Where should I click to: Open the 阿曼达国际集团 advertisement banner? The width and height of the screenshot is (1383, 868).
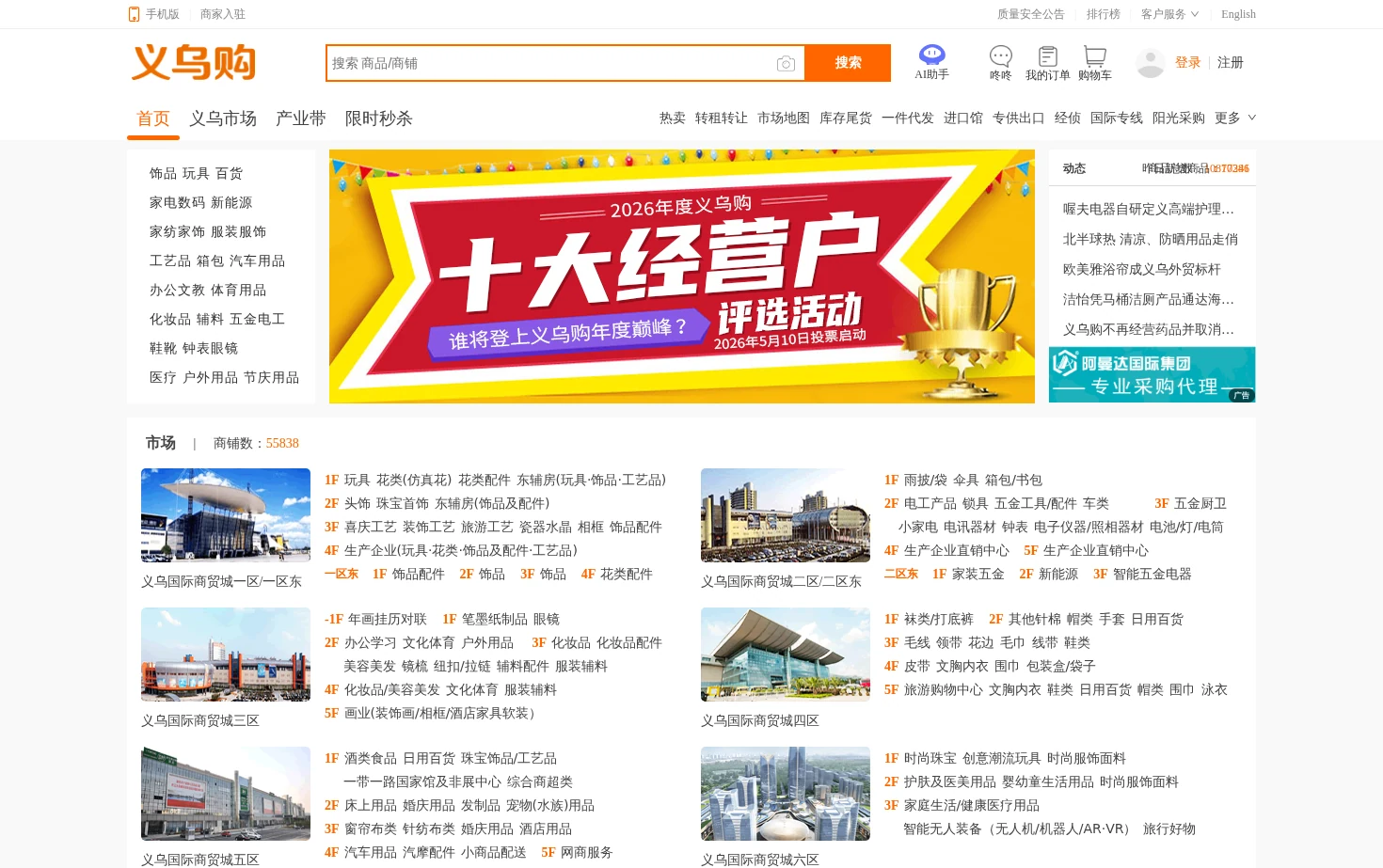tap(1152, 374)
